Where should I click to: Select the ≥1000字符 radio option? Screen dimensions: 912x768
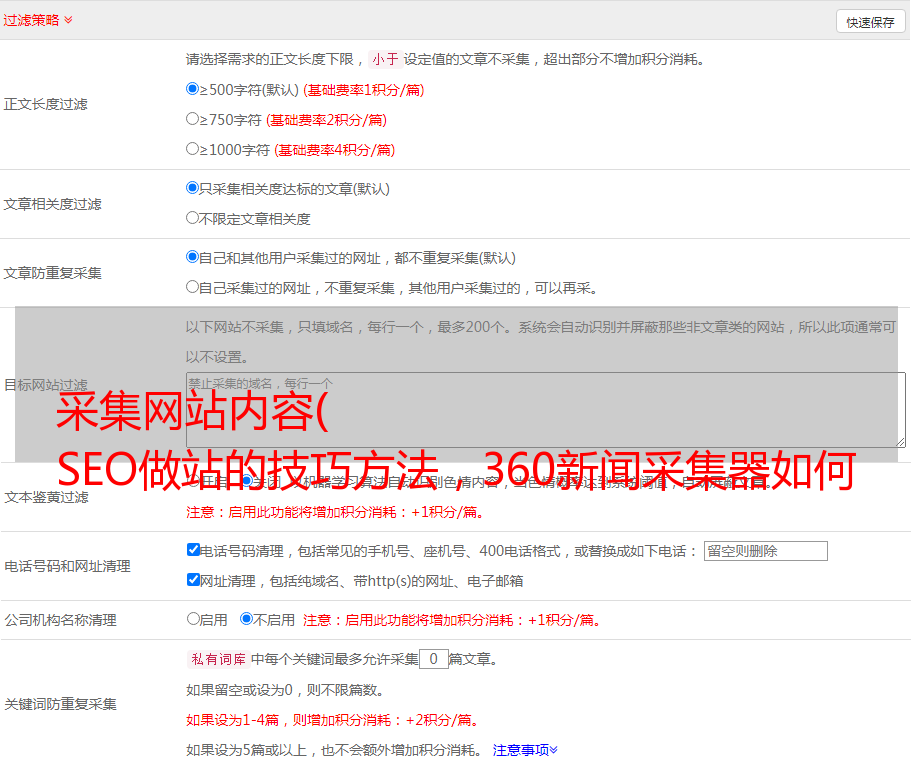[192, 148]
